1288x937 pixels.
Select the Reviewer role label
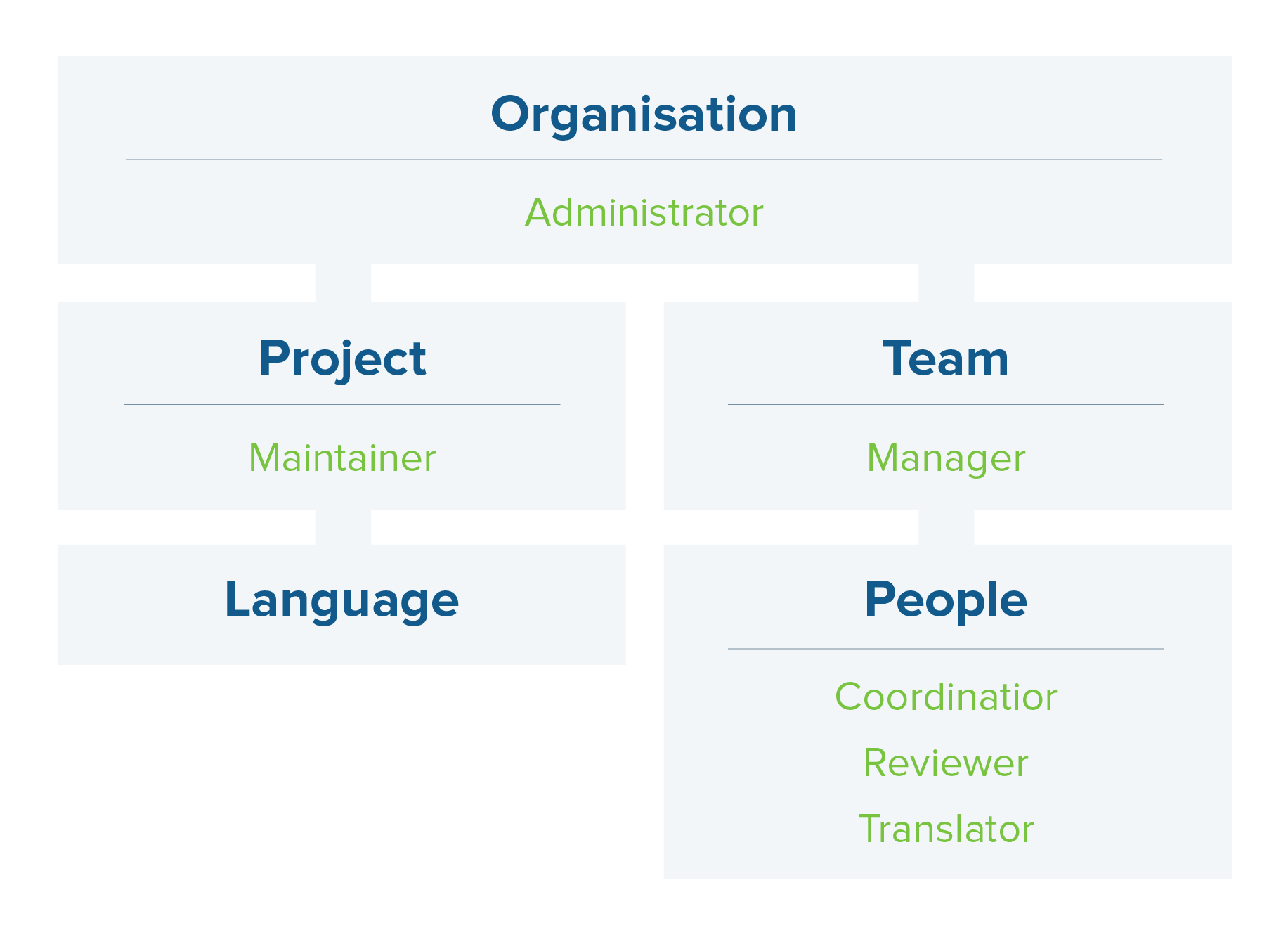coord(946,763)
